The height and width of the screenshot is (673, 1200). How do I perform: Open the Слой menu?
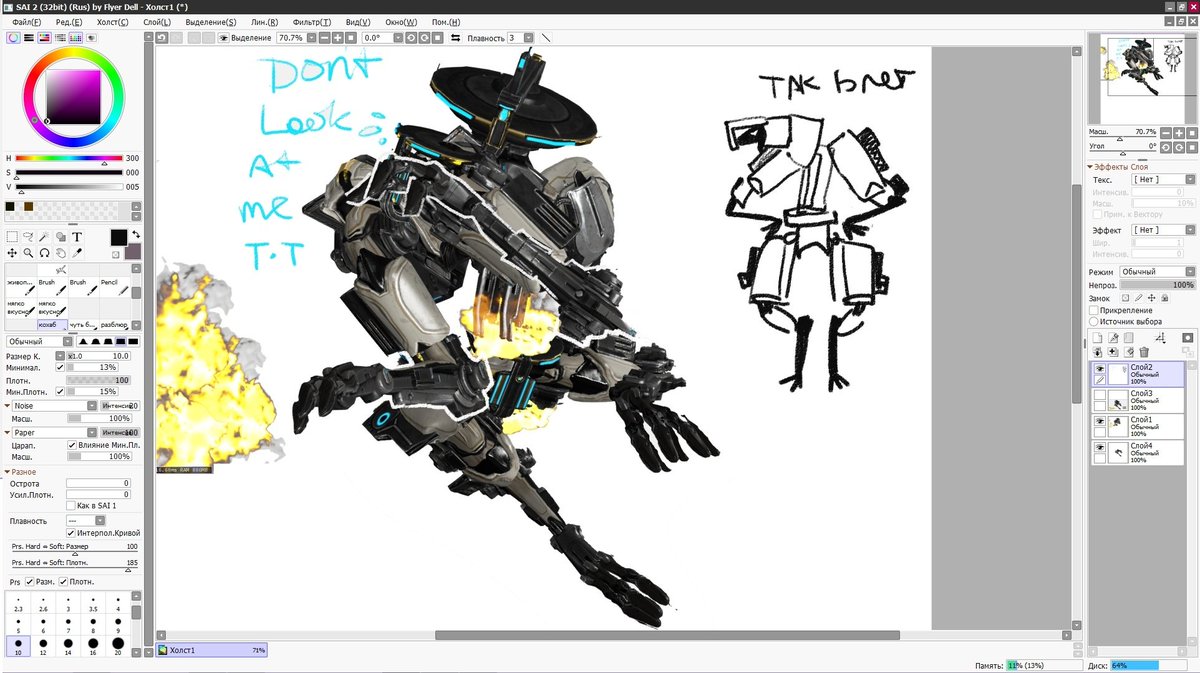coord(156,22)
